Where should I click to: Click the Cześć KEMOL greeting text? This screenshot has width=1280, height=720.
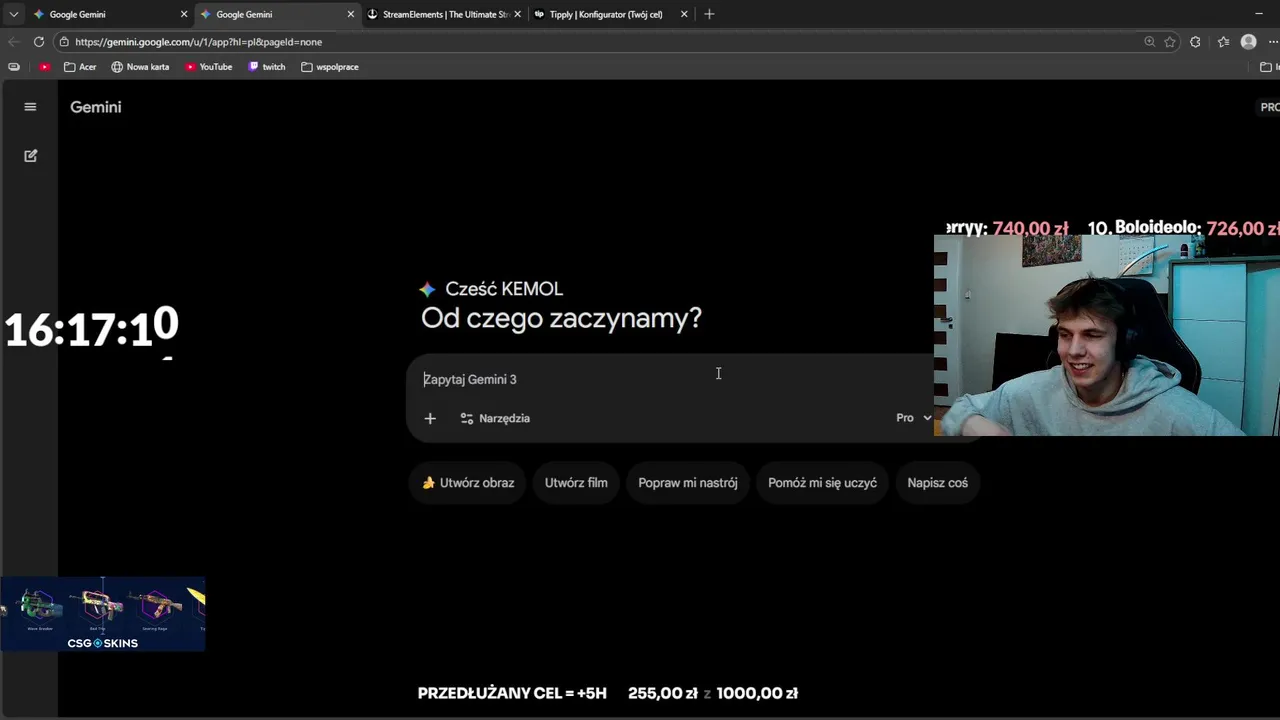[x=504, y=289]
